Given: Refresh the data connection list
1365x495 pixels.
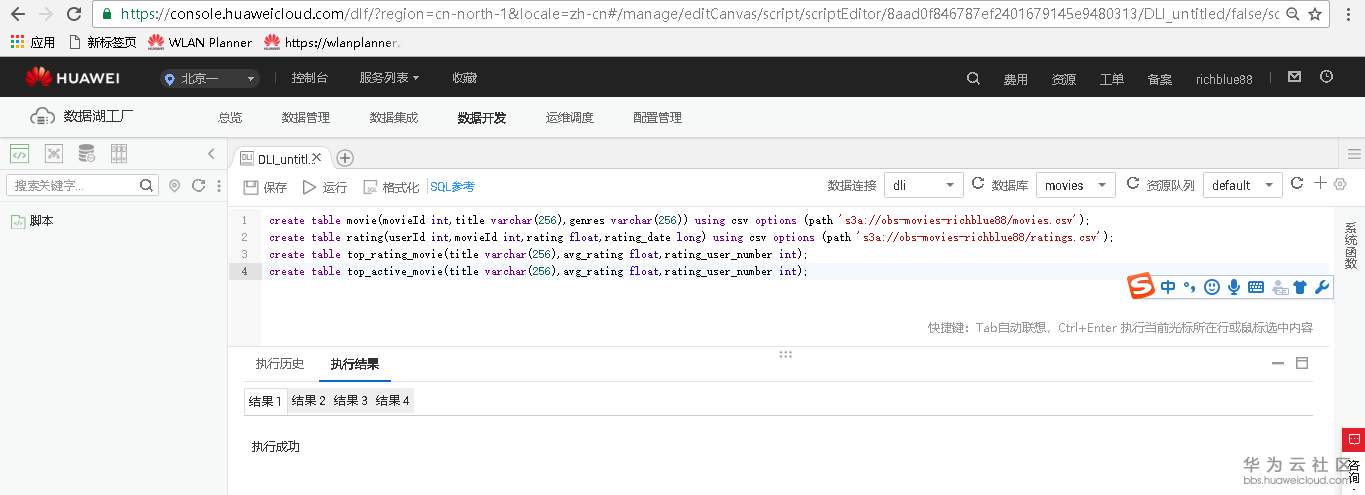Looking at the screenshot, I should tap(977, 184).
